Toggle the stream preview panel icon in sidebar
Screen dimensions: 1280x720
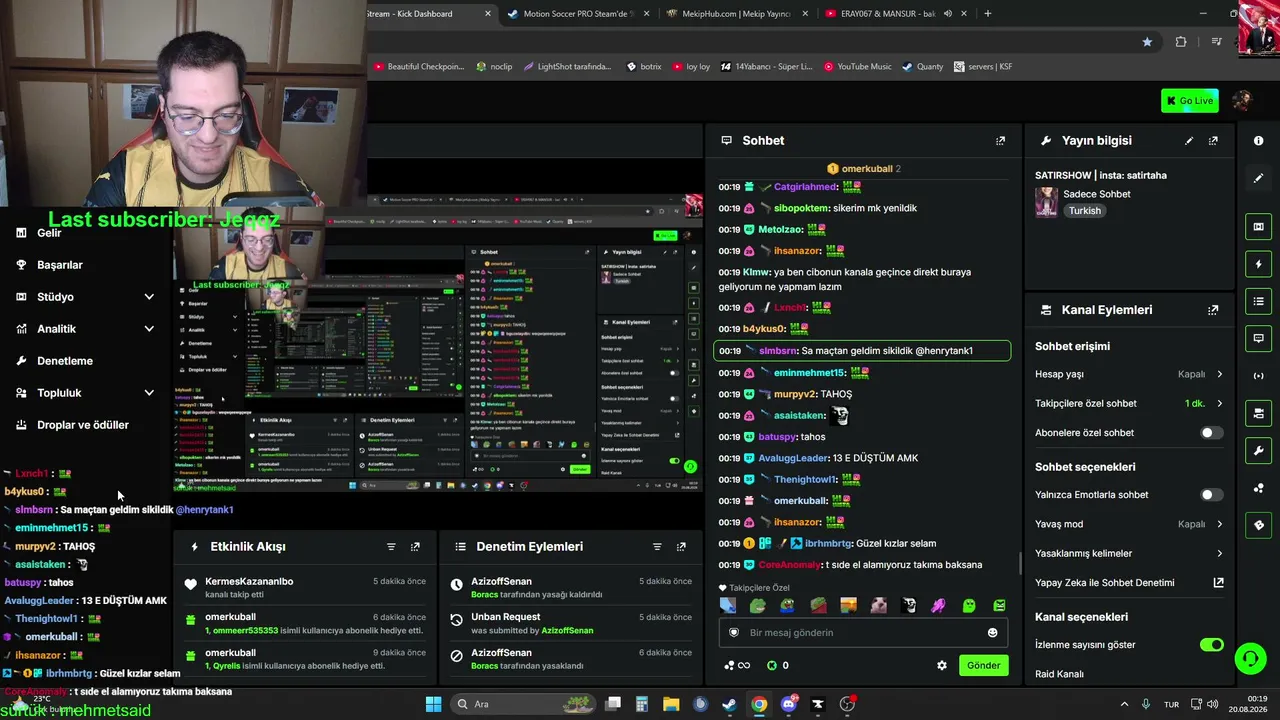point(1258,227)
